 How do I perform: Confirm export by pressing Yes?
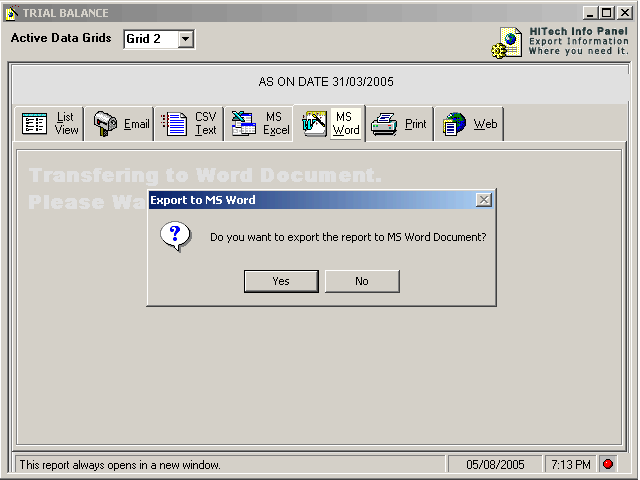(x=281, y=281)
